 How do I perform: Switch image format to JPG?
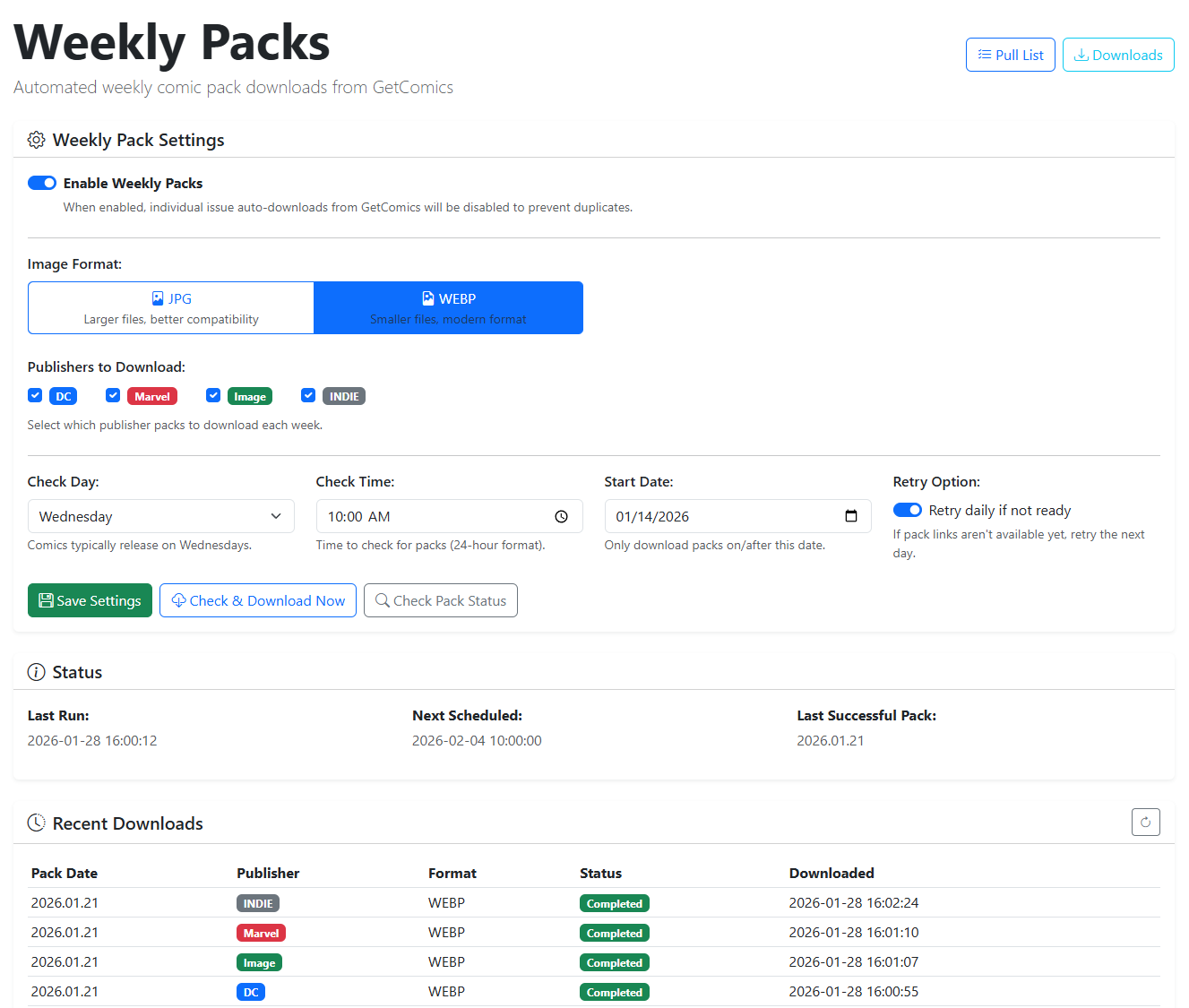pos(170,307)
